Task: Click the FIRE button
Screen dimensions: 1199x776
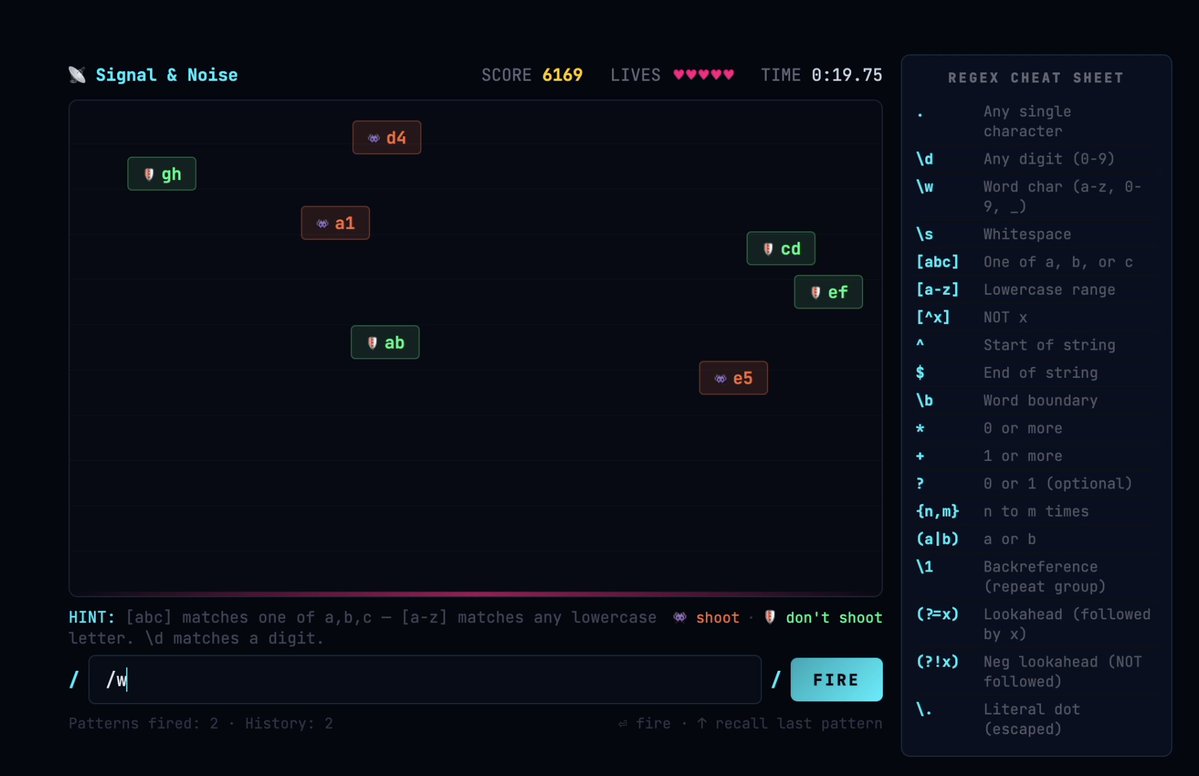Action: 836,680
